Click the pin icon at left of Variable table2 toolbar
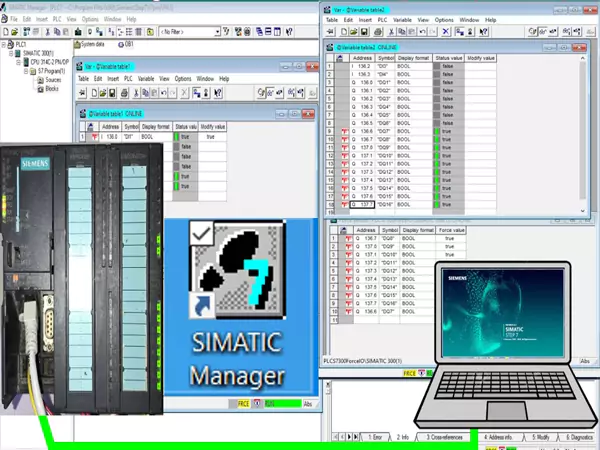The height and width of the screenshot is (450, 600). pyautogui.click(x=331, y=32)
